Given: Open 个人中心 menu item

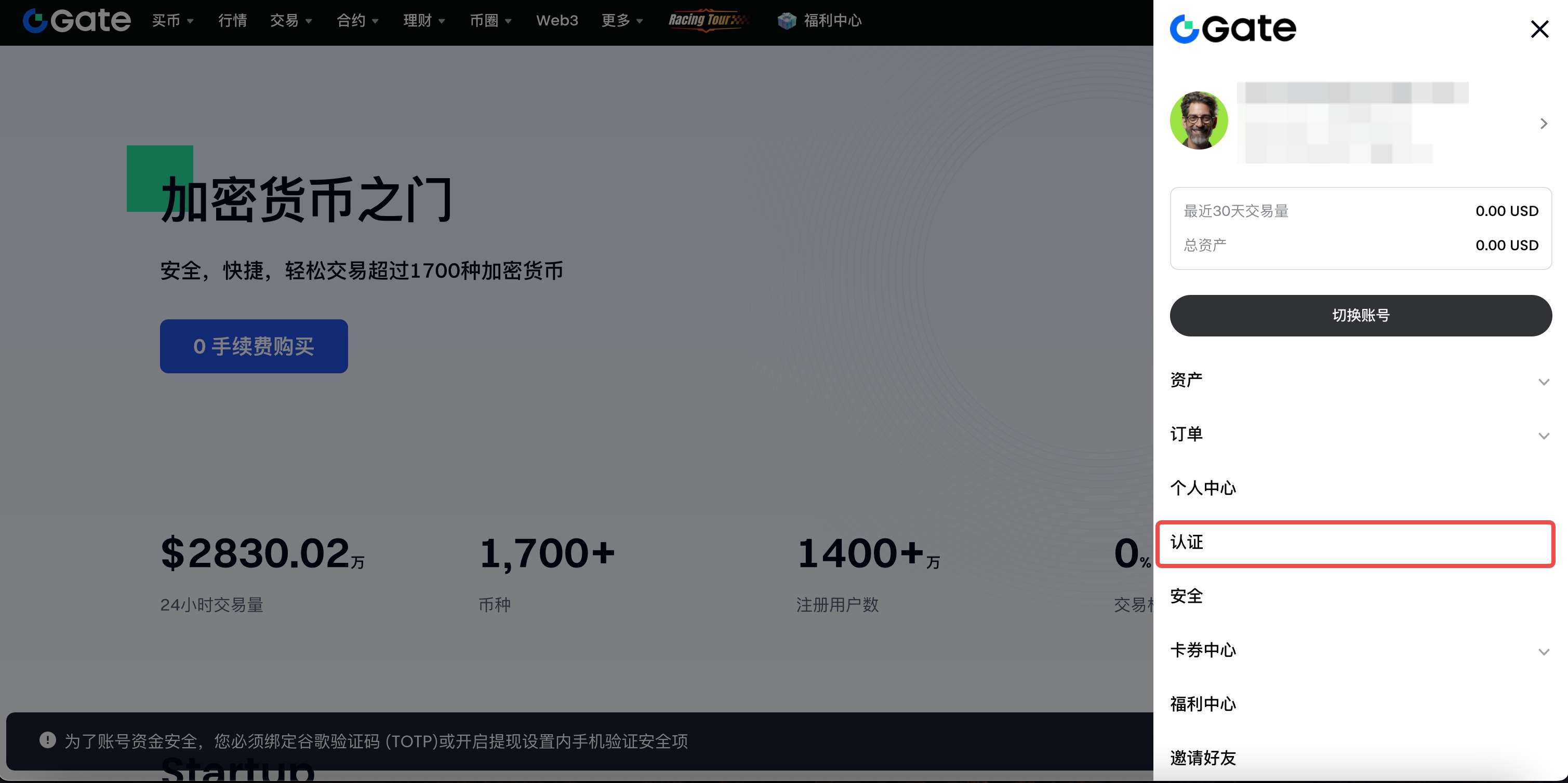Looking at the screenshot, I should coord(1203,488).
